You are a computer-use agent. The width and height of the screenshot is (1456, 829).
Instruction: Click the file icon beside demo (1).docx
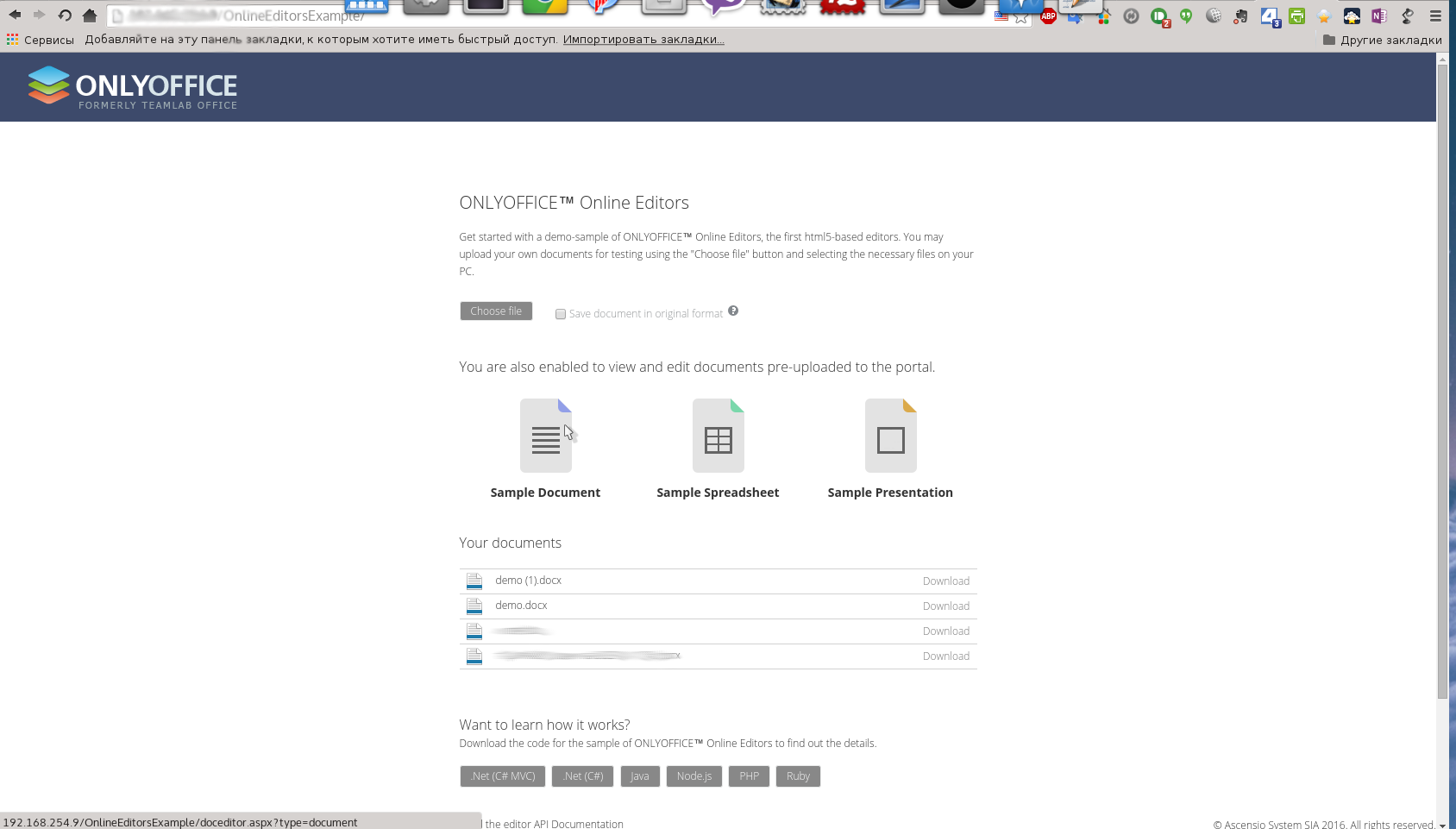[x=474, y=581]
